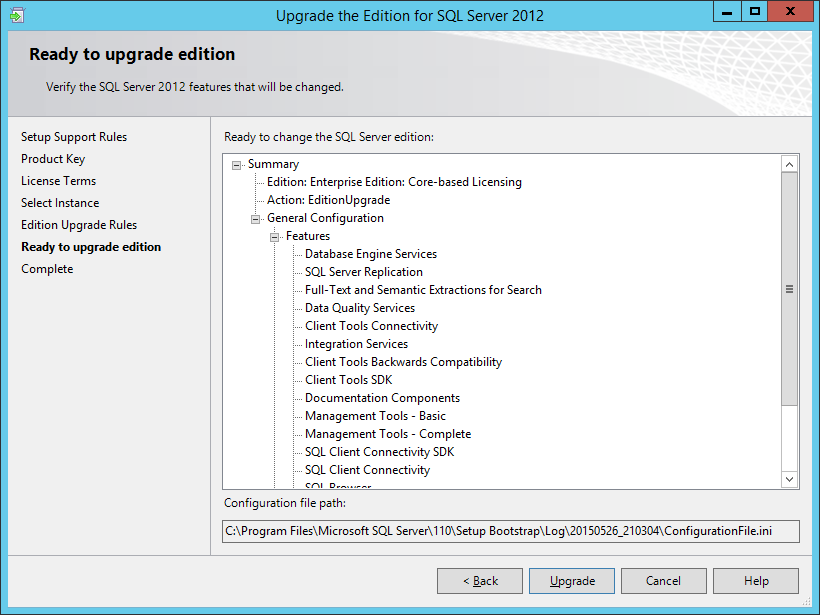Collapse the General Configuration node
820x615 pixels.
(x=256, y=218)
